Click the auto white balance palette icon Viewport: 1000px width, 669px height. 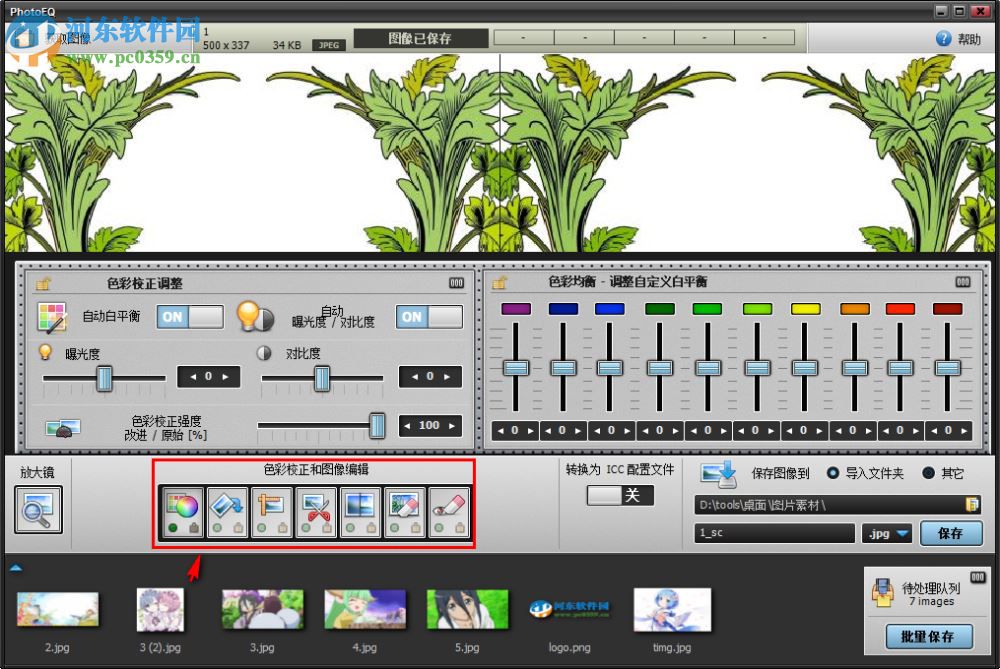(x=52, y=317)
